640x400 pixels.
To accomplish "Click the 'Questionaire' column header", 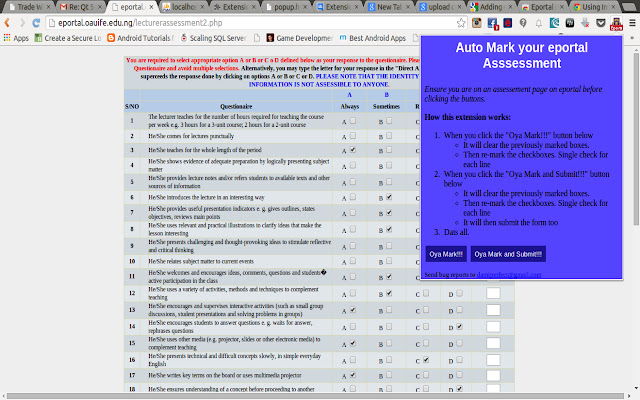I will pos(236,107).
